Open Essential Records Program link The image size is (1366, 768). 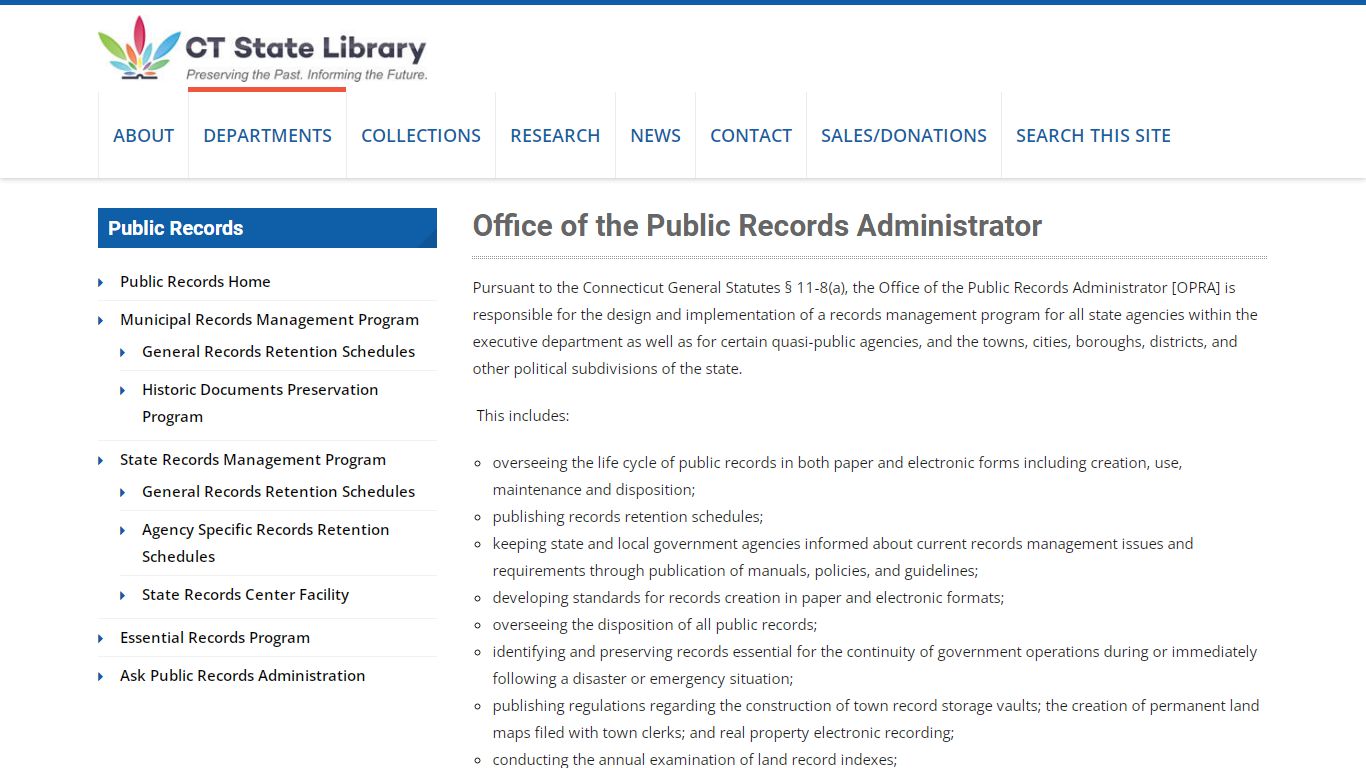pos(215,638)
